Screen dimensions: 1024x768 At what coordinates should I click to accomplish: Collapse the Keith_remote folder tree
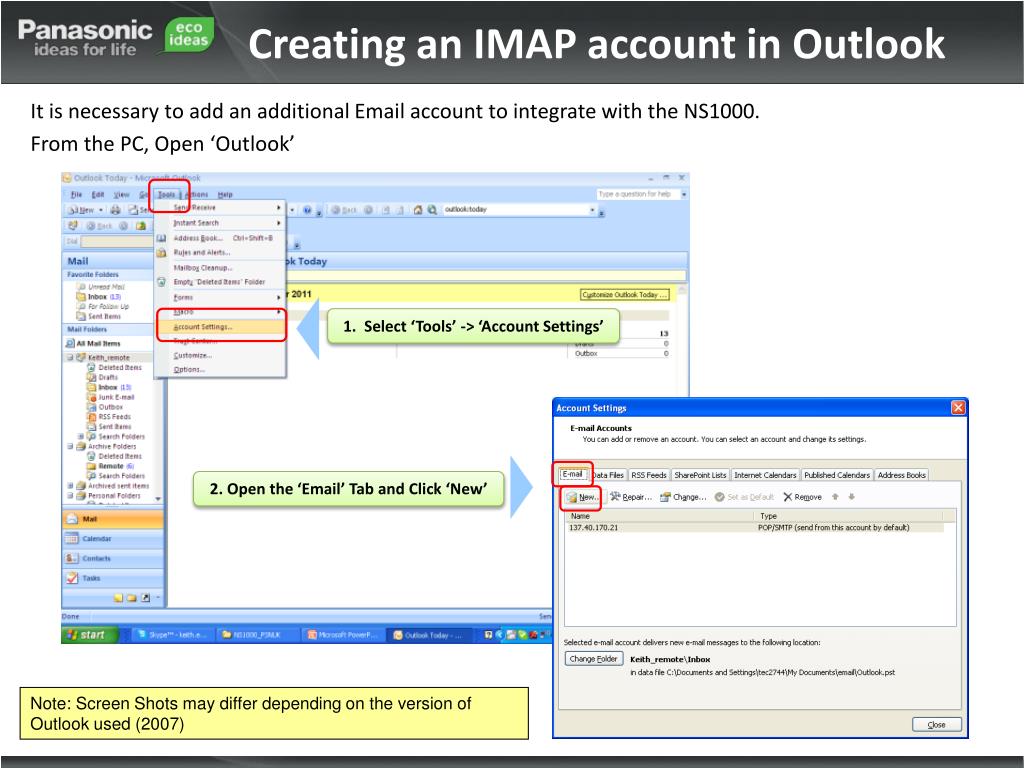click(70, 358)
